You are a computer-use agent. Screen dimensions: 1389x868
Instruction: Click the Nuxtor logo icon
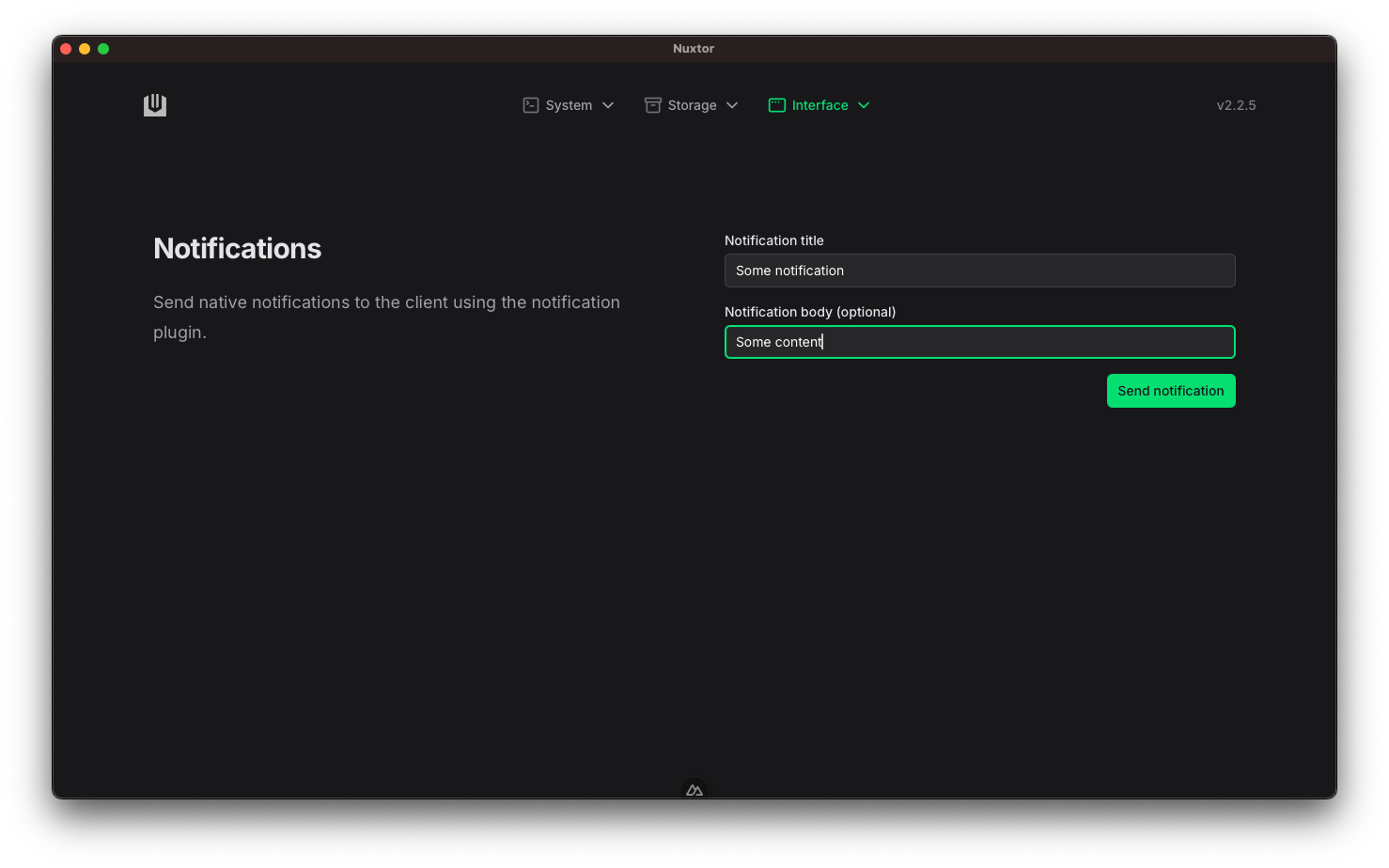click(x=155, y=105)
